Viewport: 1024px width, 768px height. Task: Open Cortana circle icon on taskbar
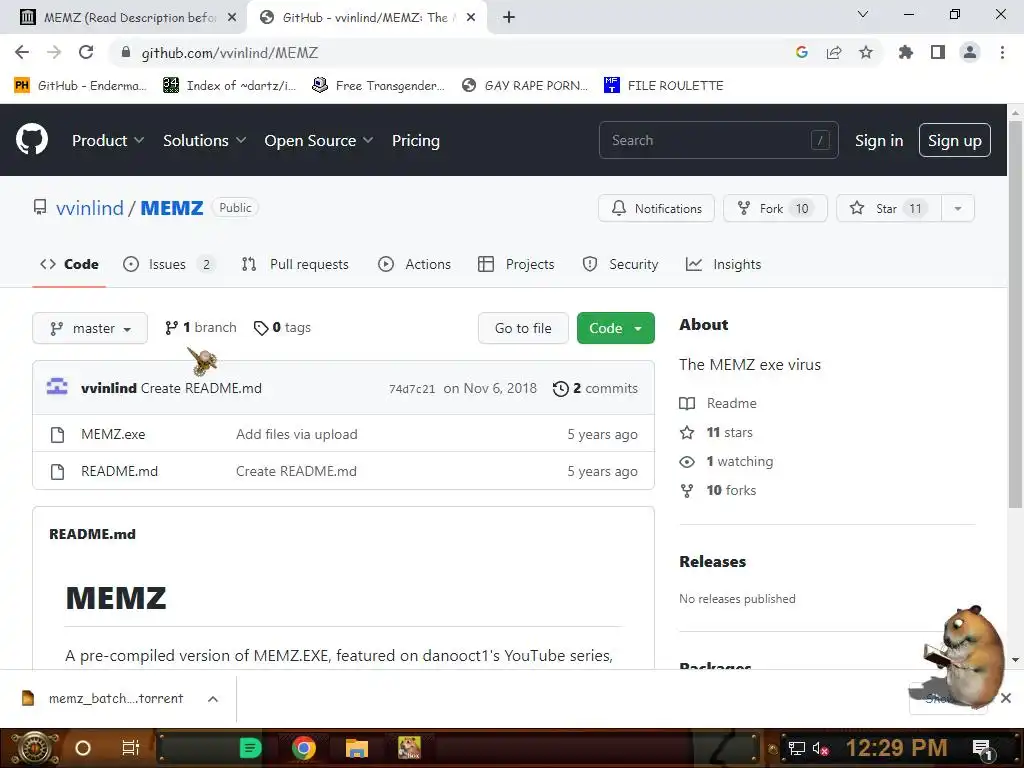83,748
